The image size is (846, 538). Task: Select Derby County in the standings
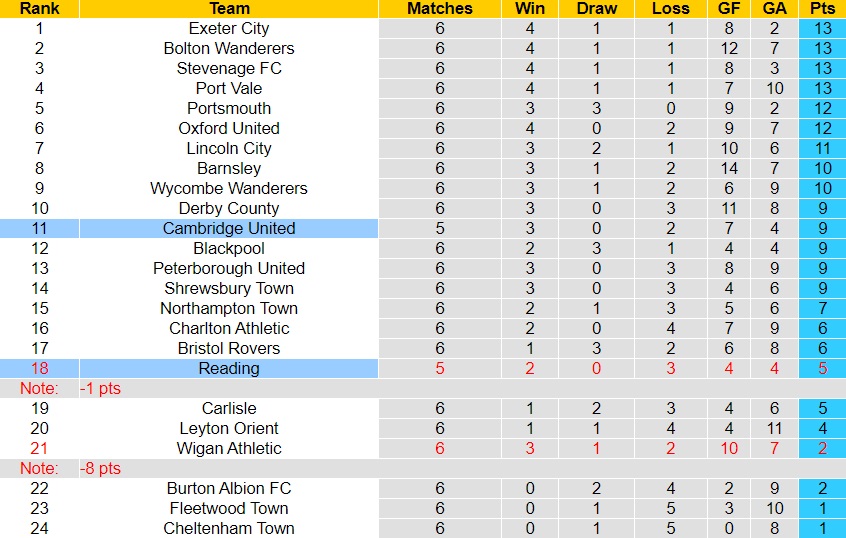coord(229,208)
